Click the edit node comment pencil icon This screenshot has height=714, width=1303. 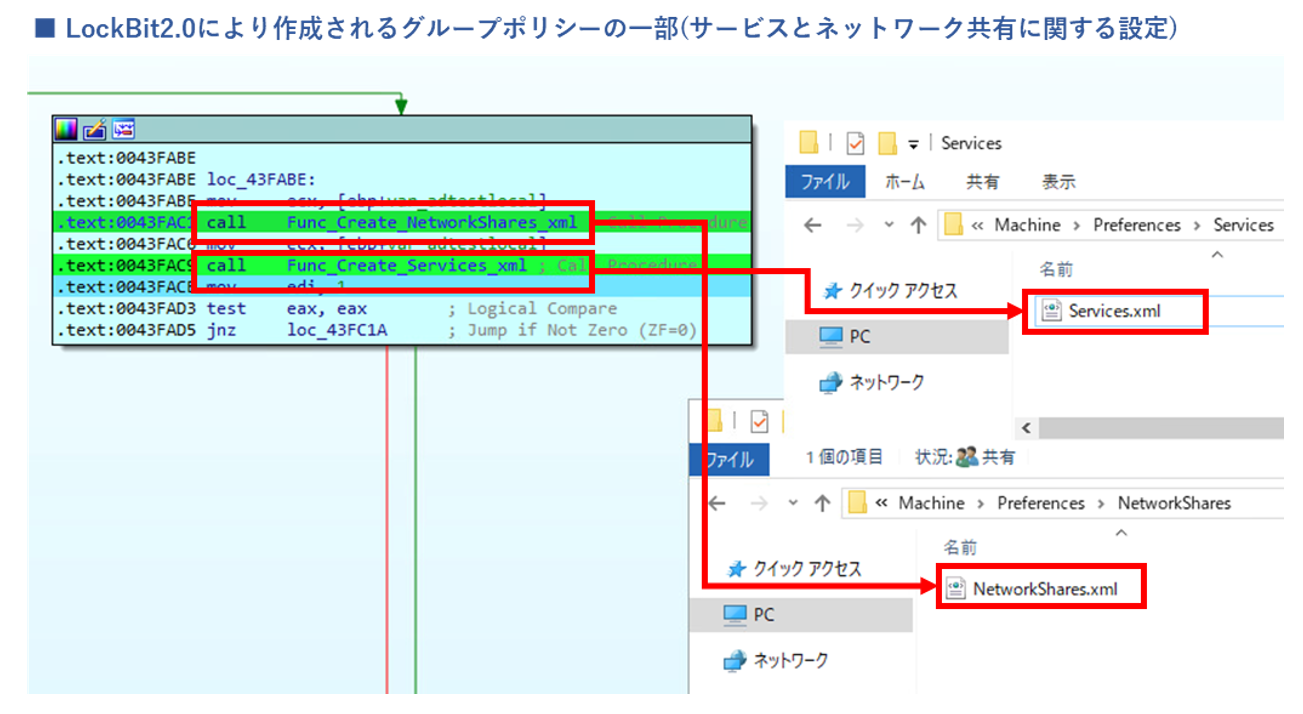(x=94, y=129)
